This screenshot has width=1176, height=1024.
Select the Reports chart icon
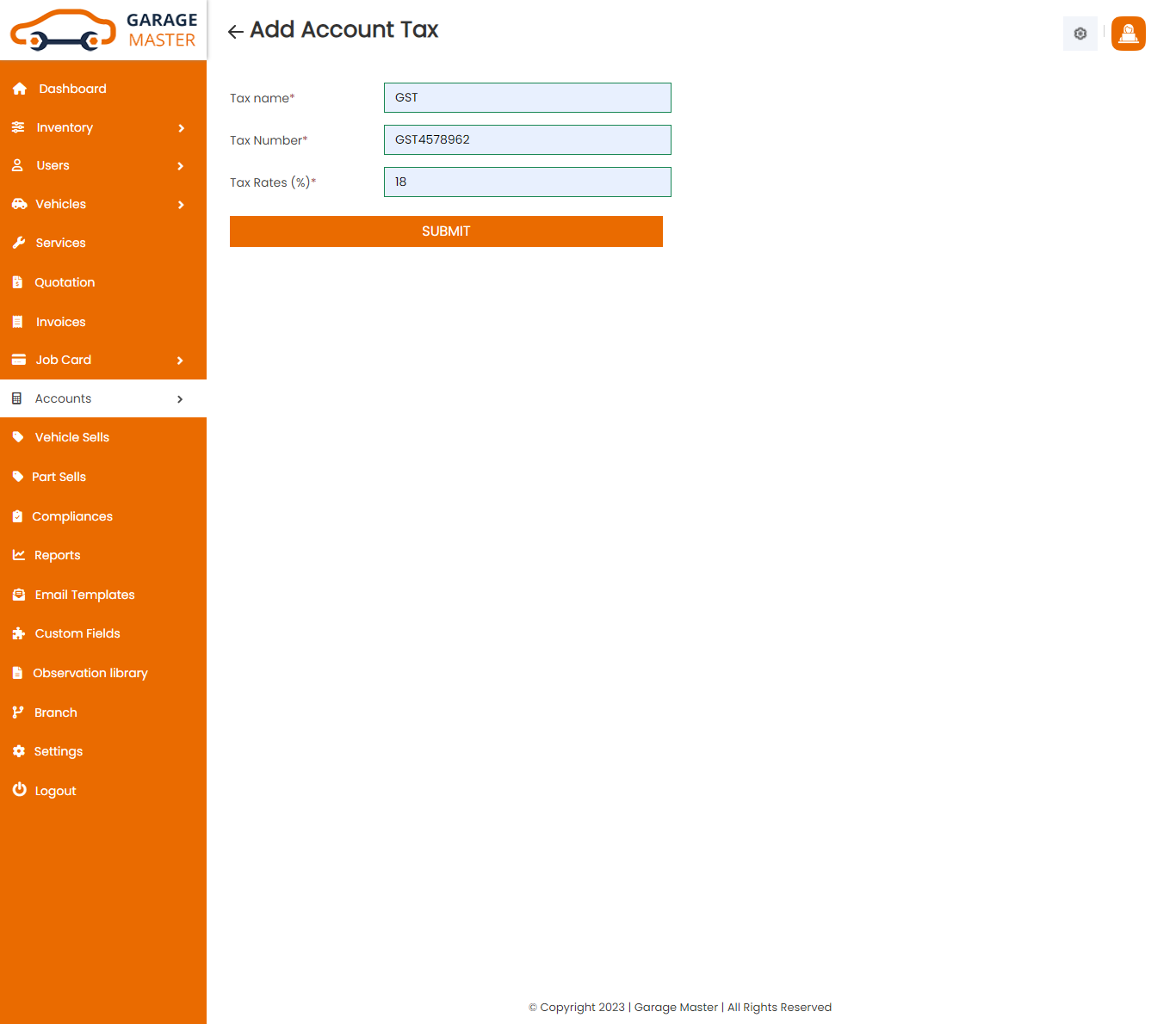19,554
